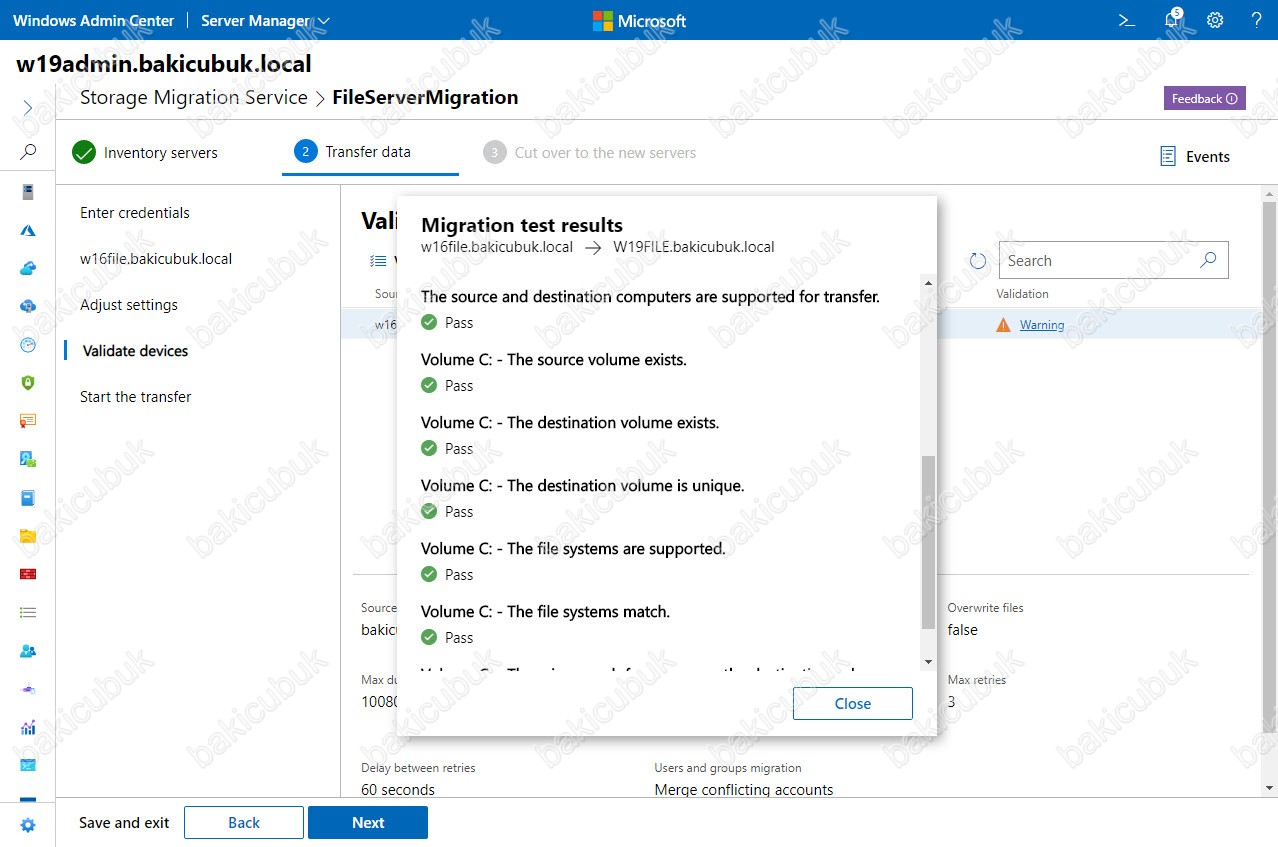
Task: Click the 'Merge conflicting accounts' value
Action: [744, 790]
